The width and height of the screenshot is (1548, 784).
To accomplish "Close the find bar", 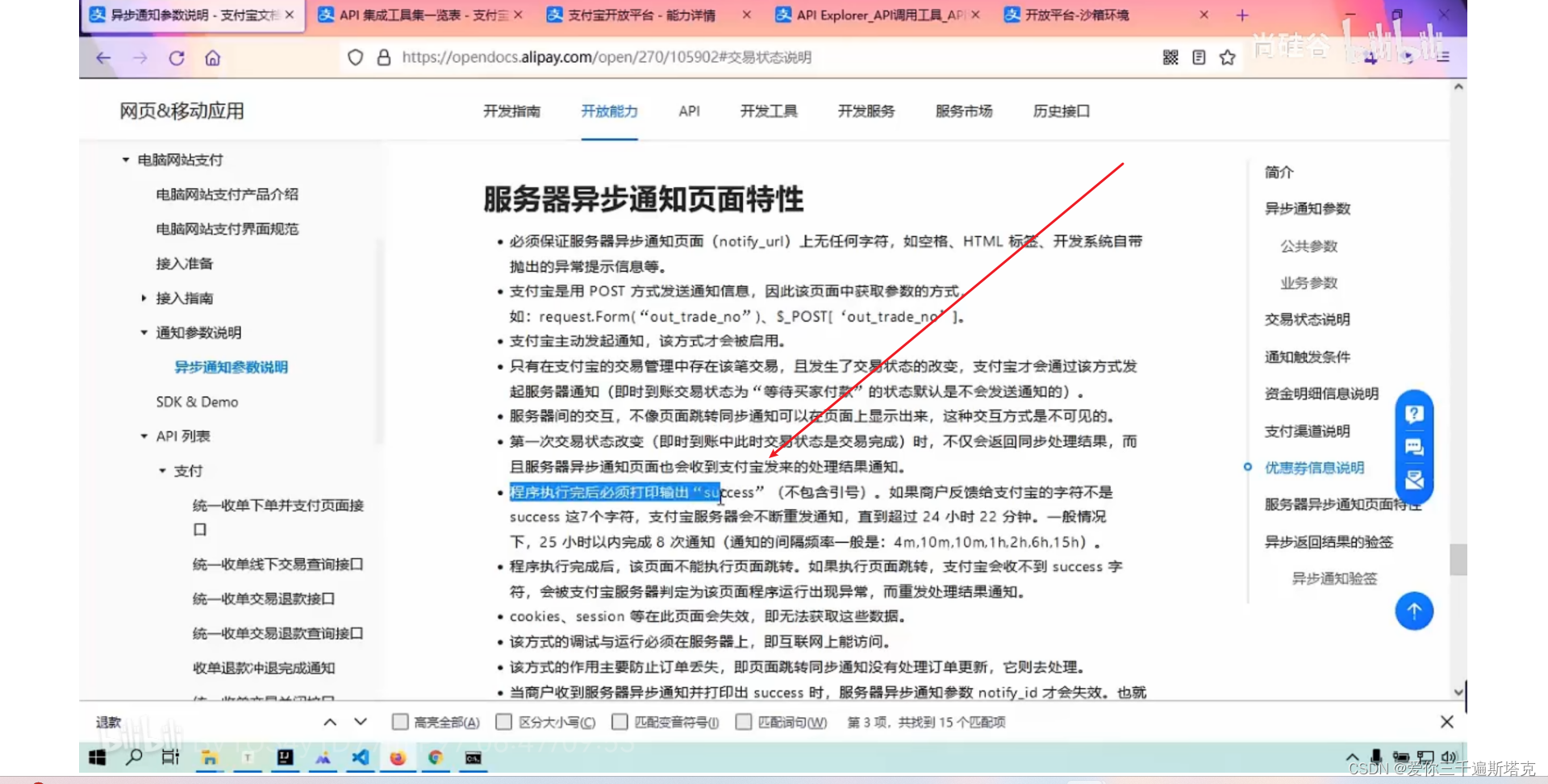I will pyautogui.click(x=1446, y=722).
